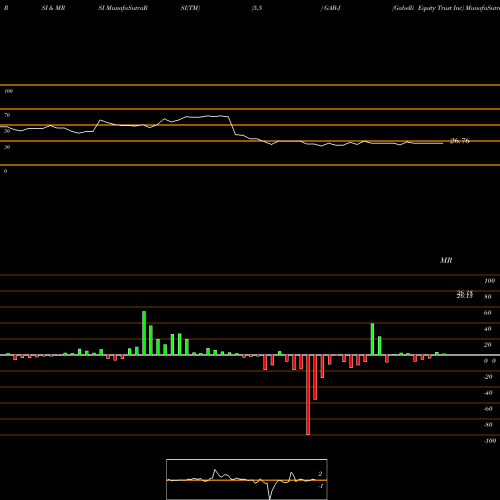Click the 70 label on RSI axis
500x500 pixels.
coord(7,115)
